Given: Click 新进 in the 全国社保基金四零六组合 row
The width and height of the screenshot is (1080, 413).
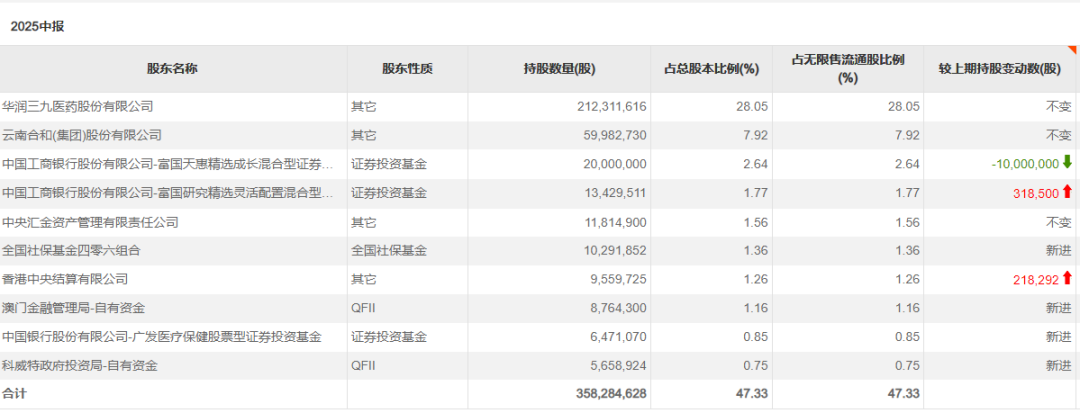Looking at the screenshot, I should pos(1059,251).
